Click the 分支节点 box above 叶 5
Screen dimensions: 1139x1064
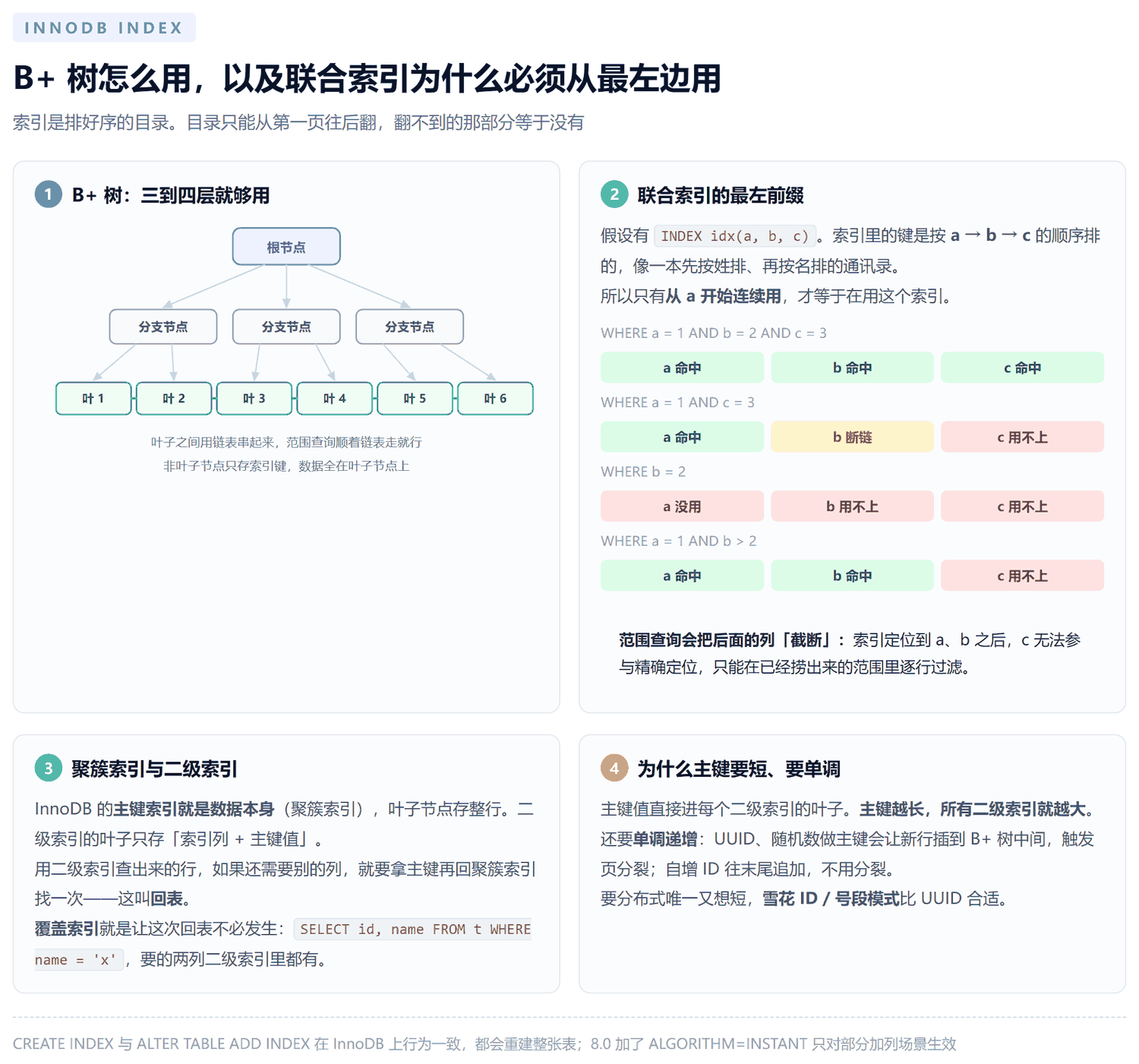pos(409,327)
